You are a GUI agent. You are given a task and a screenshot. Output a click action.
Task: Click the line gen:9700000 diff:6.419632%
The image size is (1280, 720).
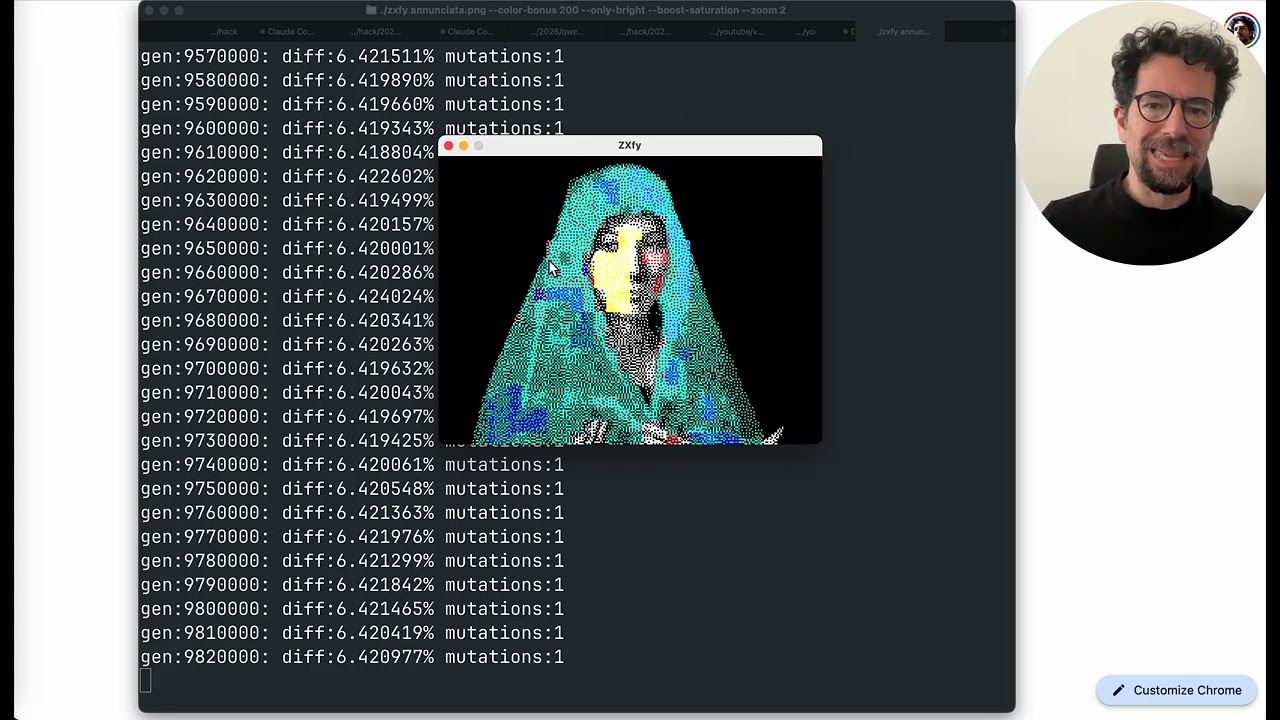pyautogui.click(x=288, y=369)
